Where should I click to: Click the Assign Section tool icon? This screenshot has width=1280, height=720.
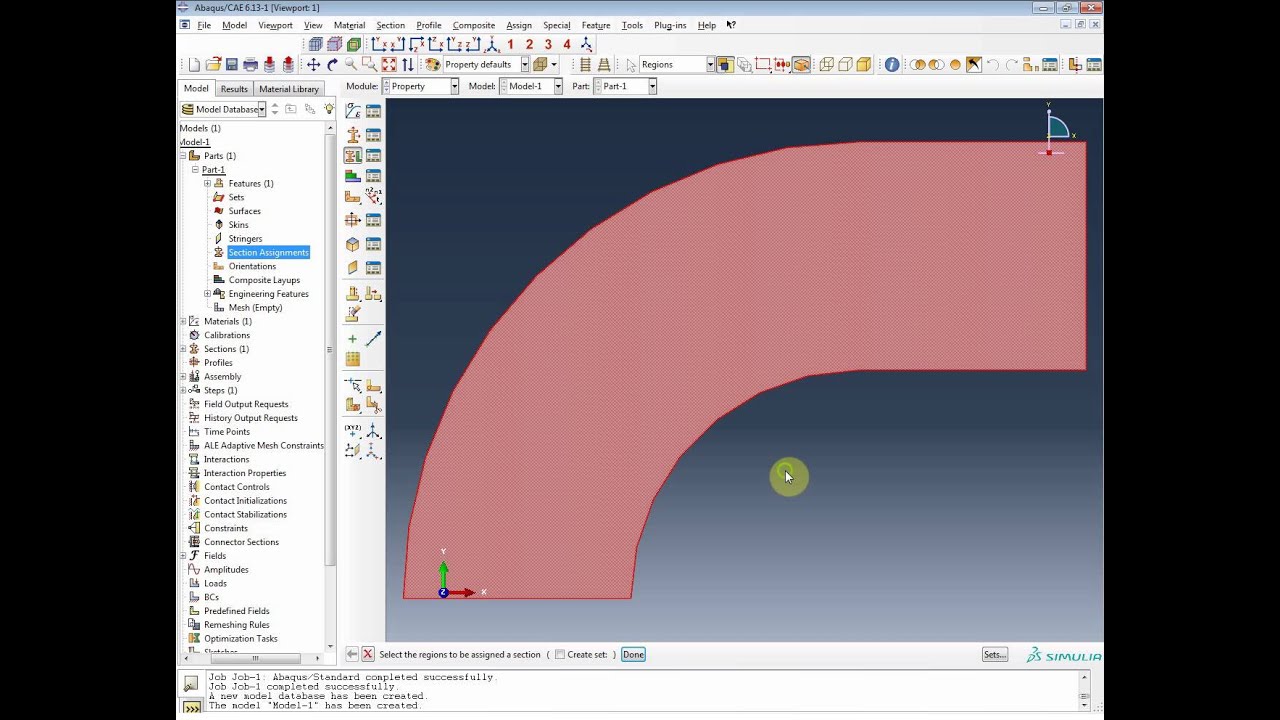[x=352, y=156]
